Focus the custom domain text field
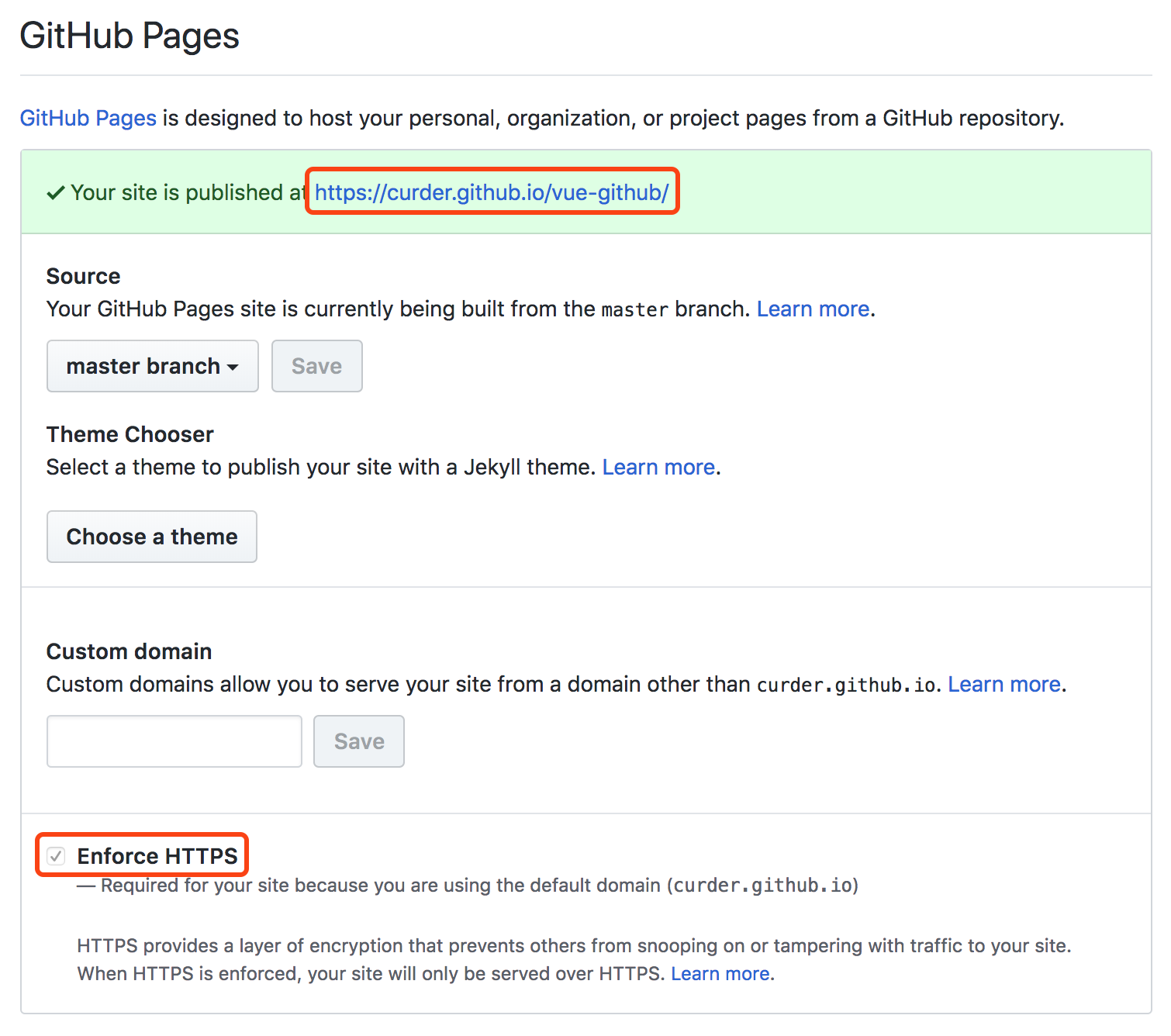 point(174,741)
